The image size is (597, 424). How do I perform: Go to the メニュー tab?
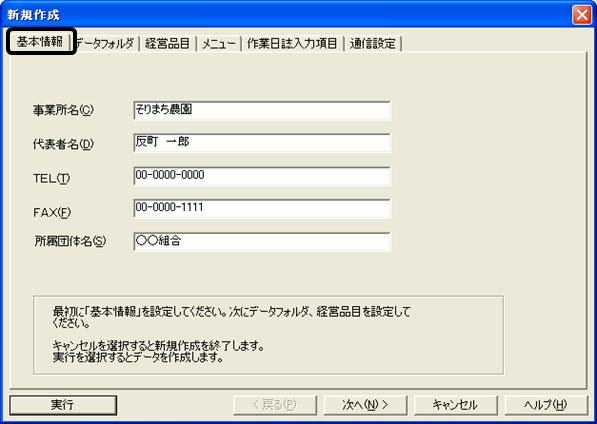click(x=219, y=43)
